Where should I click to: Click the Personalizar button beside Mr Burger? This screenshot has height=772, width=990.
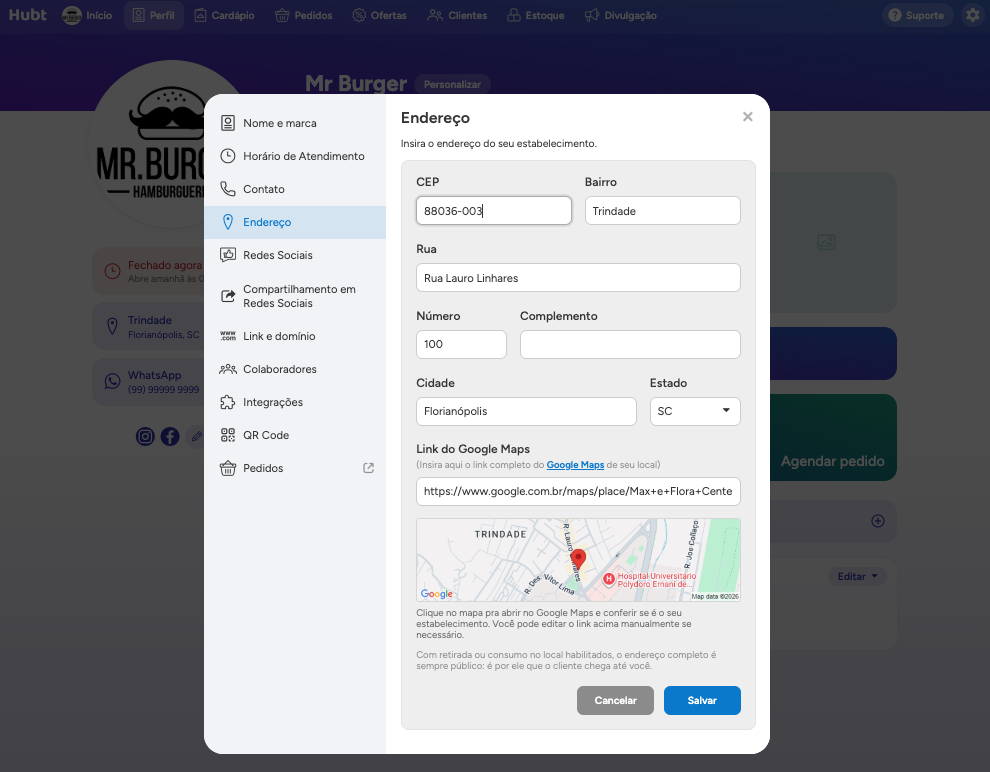452,85
